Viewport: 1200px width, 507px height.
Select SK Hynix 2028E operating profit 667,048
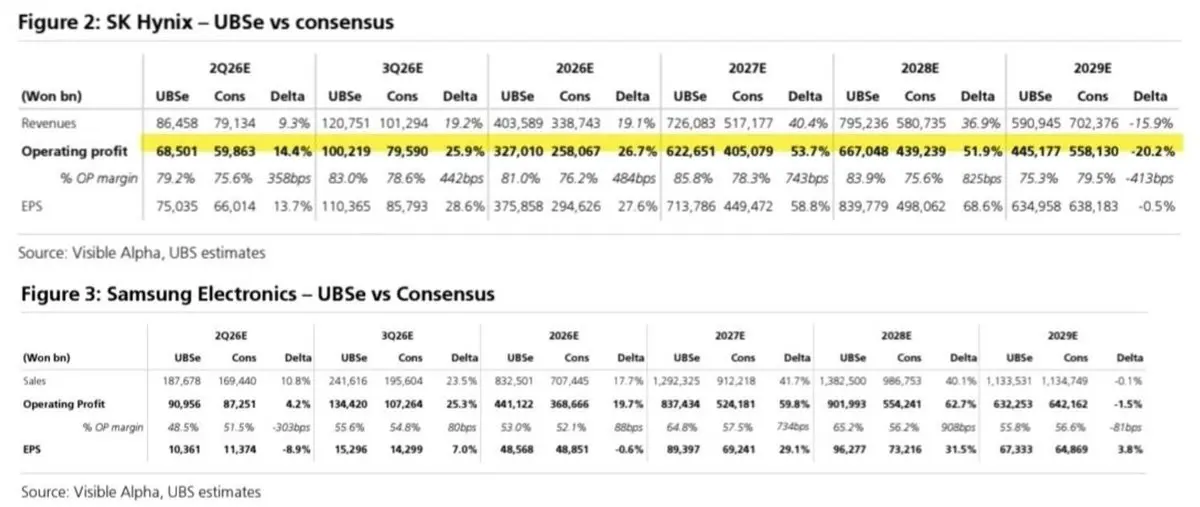(x=861, y=152)
